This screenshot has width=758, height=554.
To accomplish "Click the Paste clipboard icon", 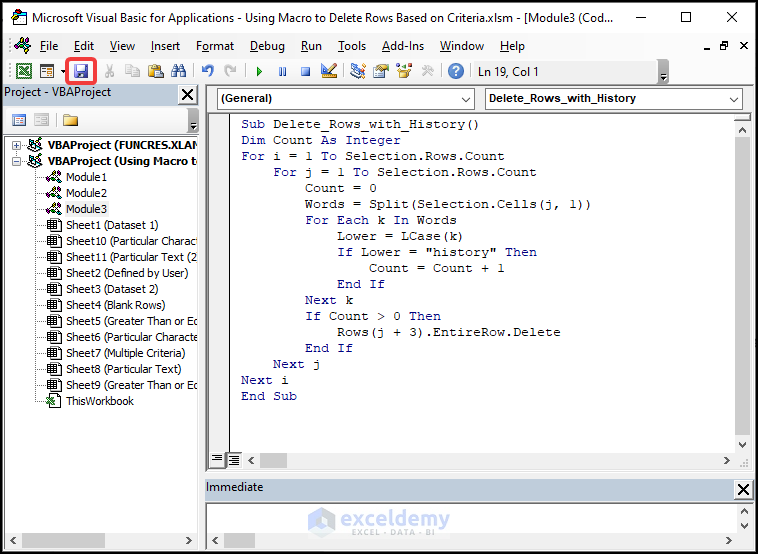I will click(155, 72).
